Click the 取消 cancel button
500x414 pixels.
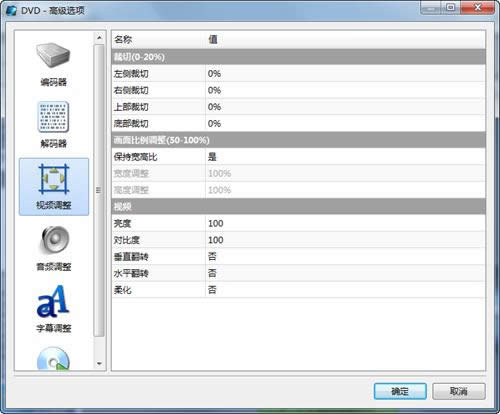click(x=459, y=391)
